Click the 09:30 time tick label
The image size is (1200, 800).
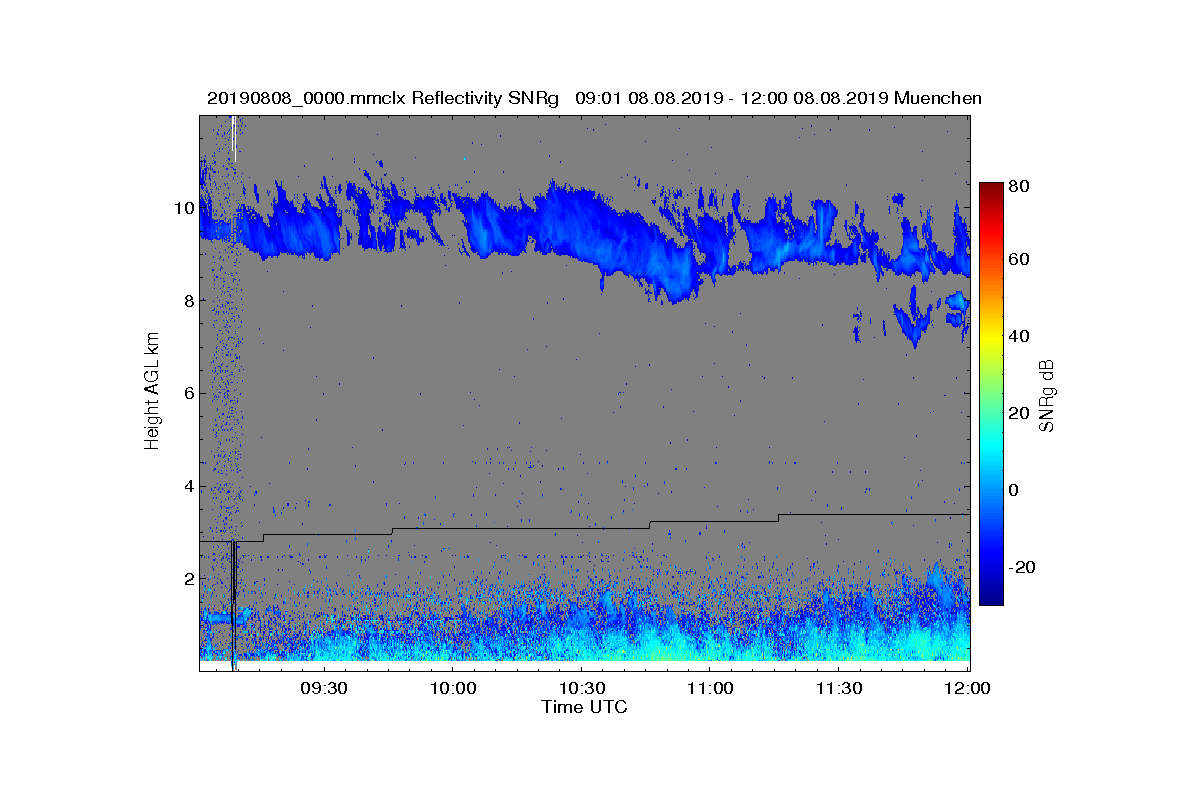324,689
